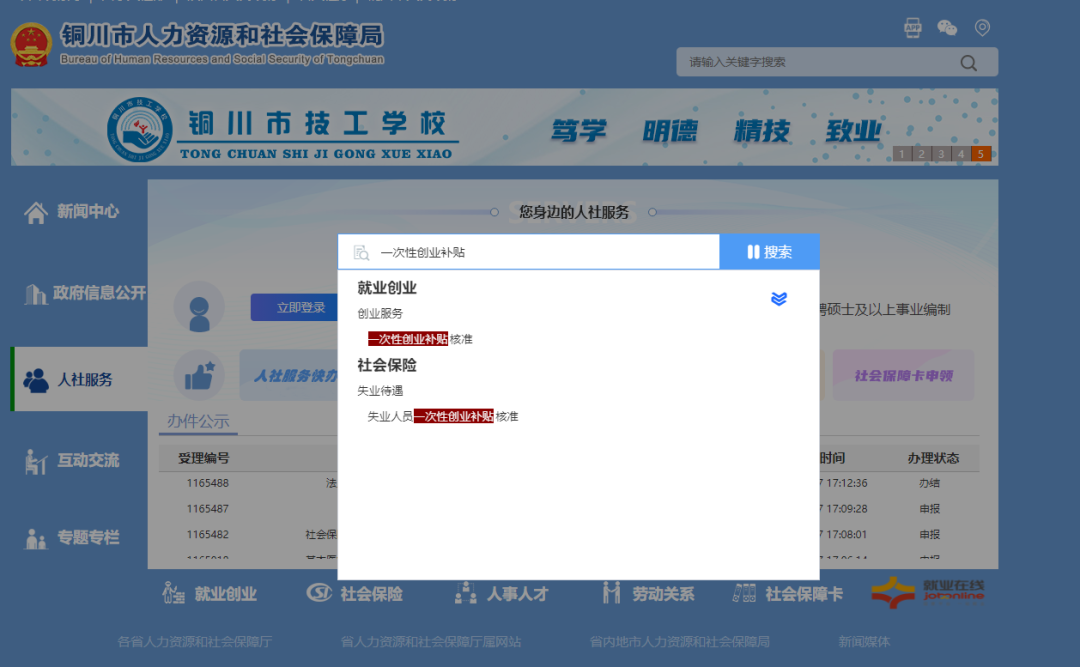Open 就业创业 in the bottom navigation

click(225, 594)
